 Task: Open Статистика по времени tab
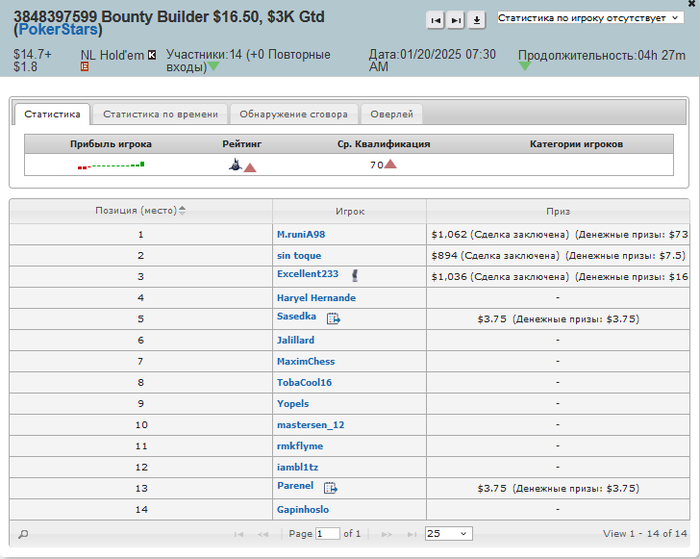tap(161, 114)
